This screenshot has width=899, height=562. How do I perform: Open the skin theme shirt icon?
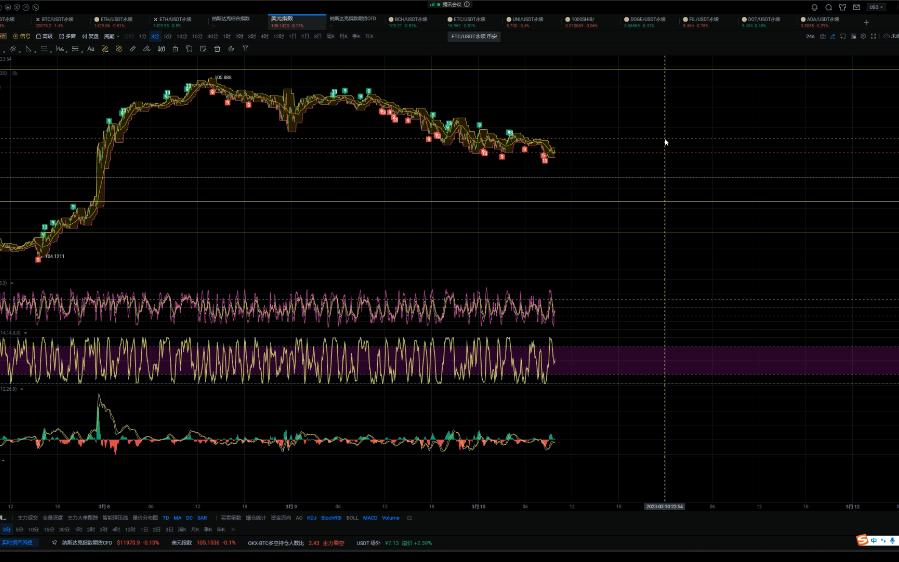pyautogui.click(x=842, y=7)
